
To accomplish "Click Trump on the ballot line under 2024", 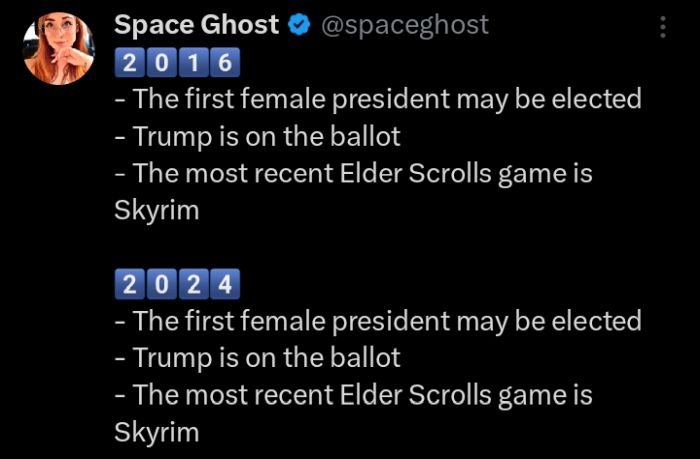I will [x=258, y=358].
